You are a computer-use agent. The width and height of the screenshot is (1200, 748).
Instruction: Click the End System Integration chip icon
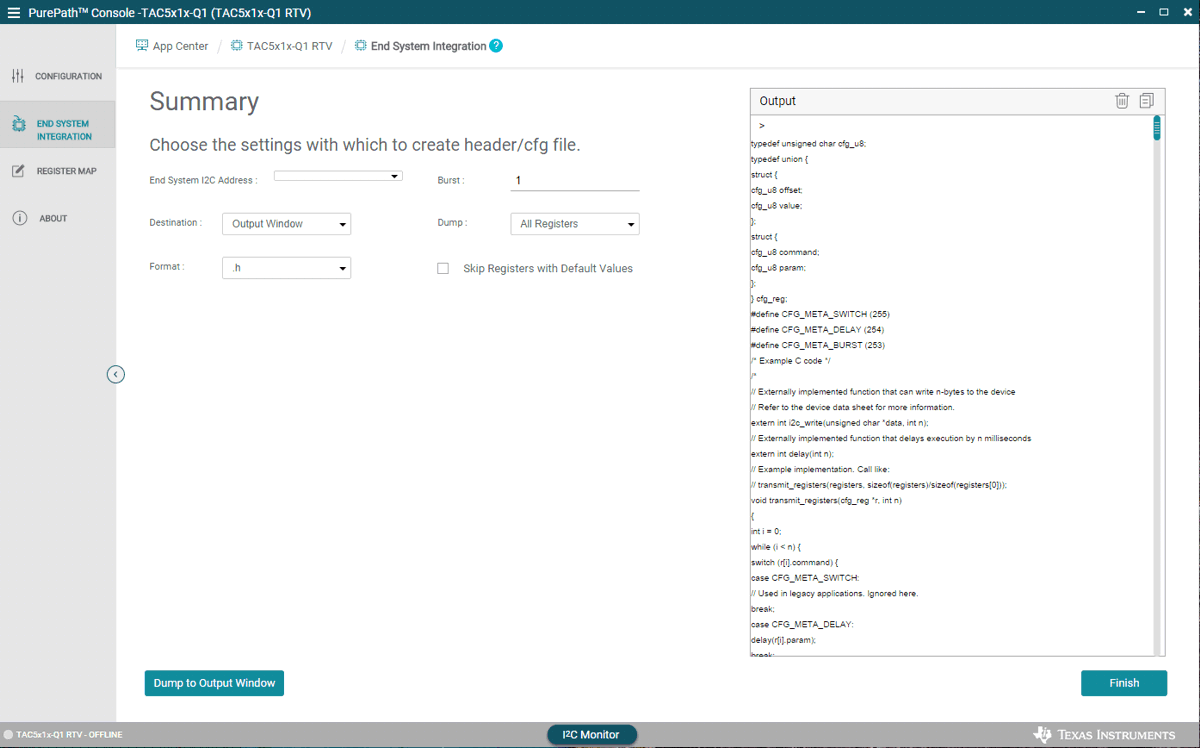pos(18,124)
